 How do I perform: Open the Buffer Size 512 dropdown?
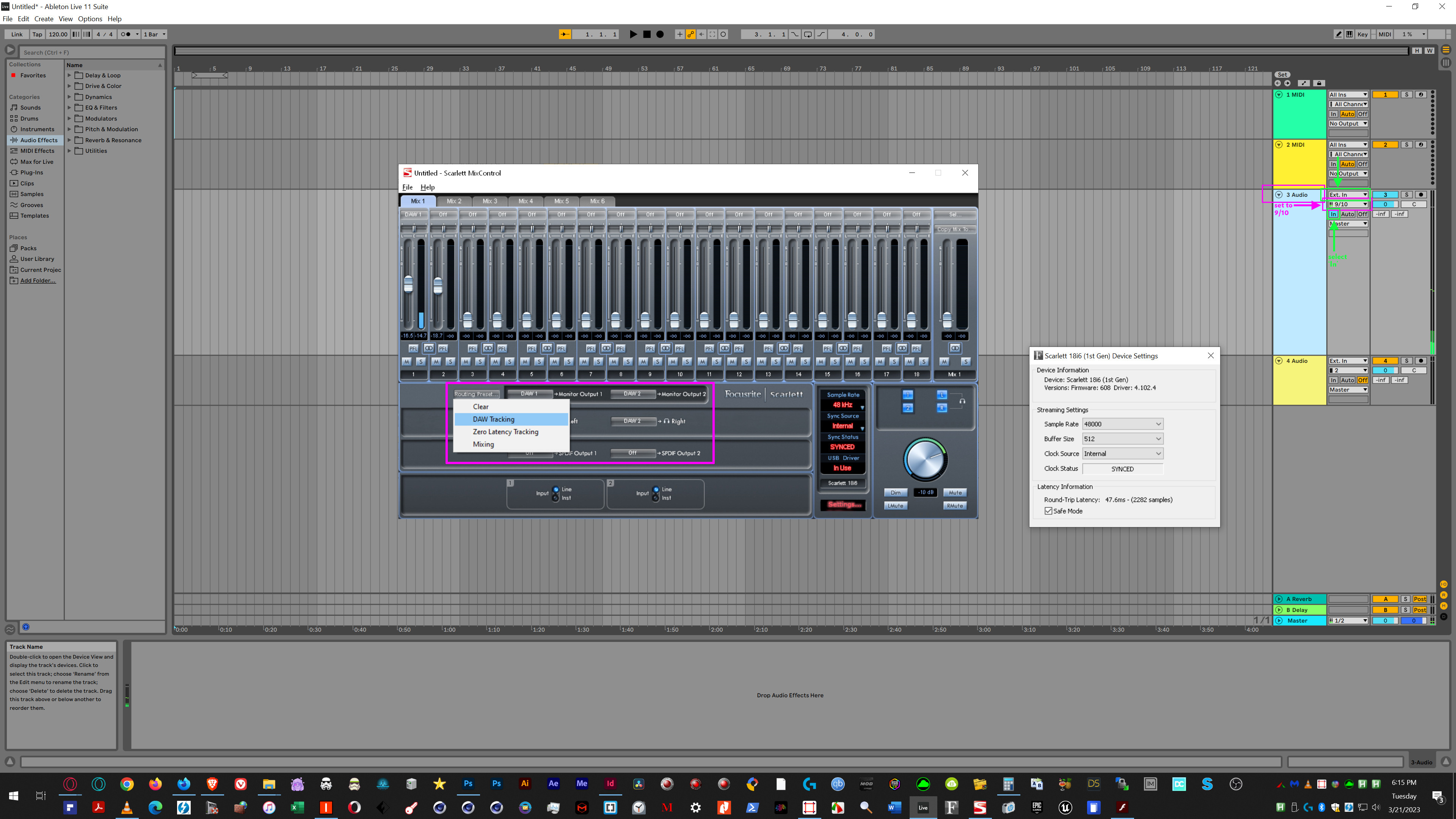click(1122, 439)
